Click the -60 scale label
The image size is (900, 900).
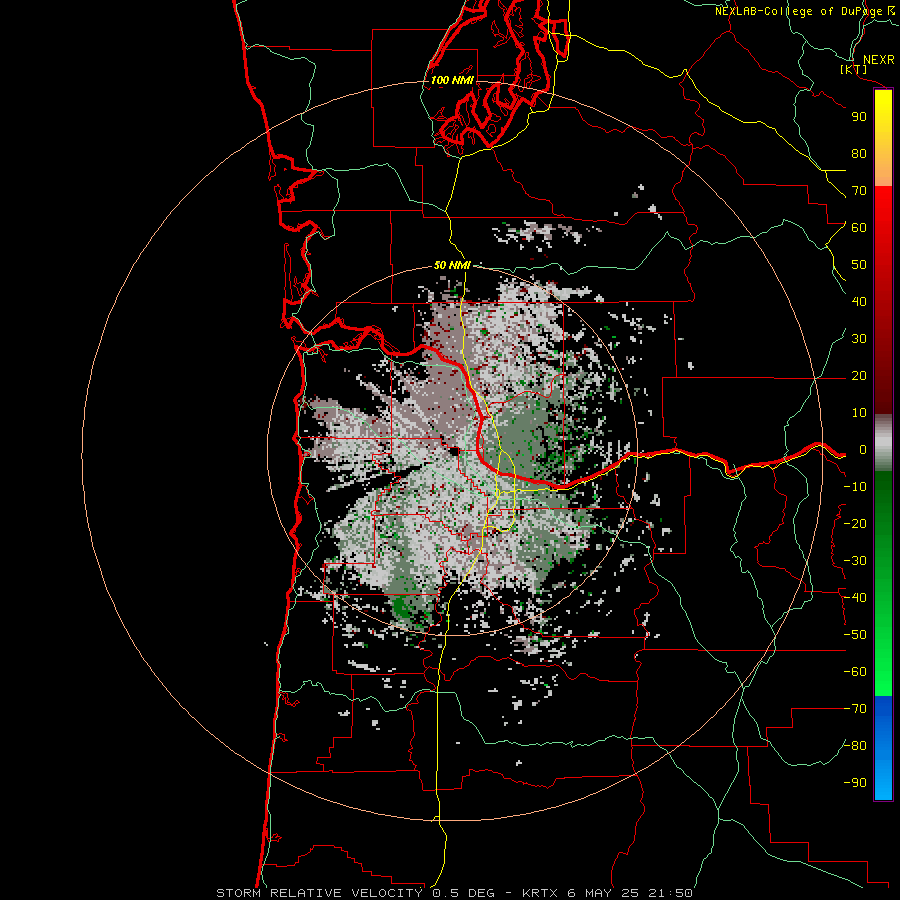point(855,672)
